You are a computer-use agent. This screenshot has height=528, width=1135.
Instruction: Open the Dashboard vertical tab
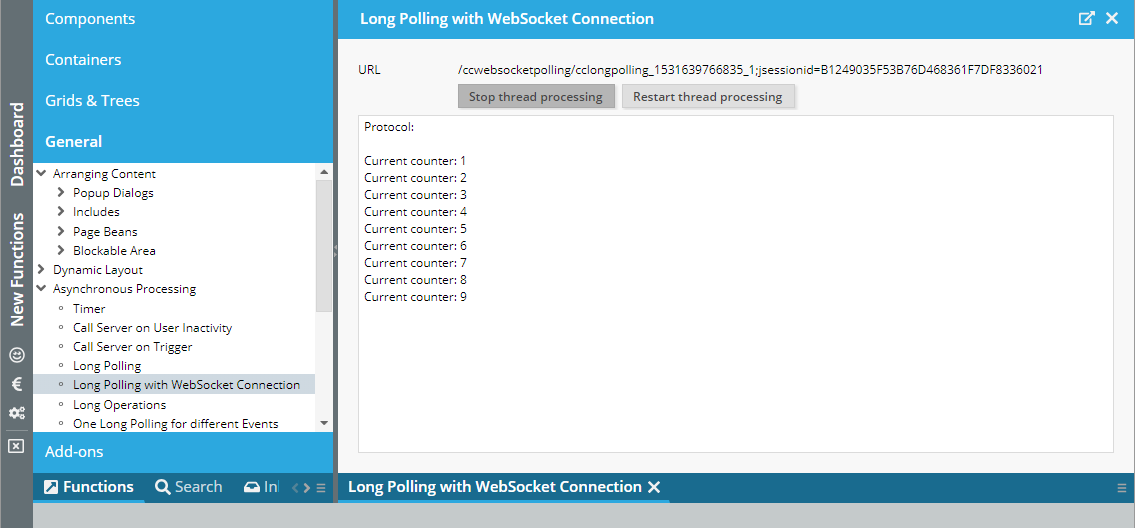pos(16,145)
